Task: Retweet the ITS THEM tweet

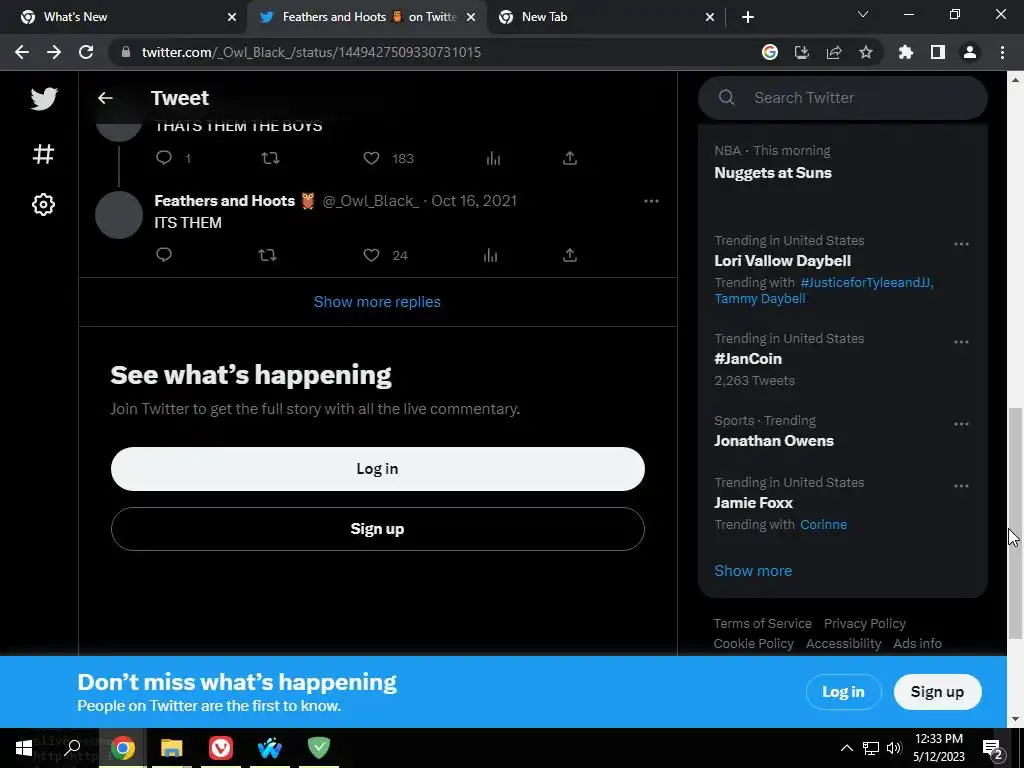Action: click(x=268, y=255)
